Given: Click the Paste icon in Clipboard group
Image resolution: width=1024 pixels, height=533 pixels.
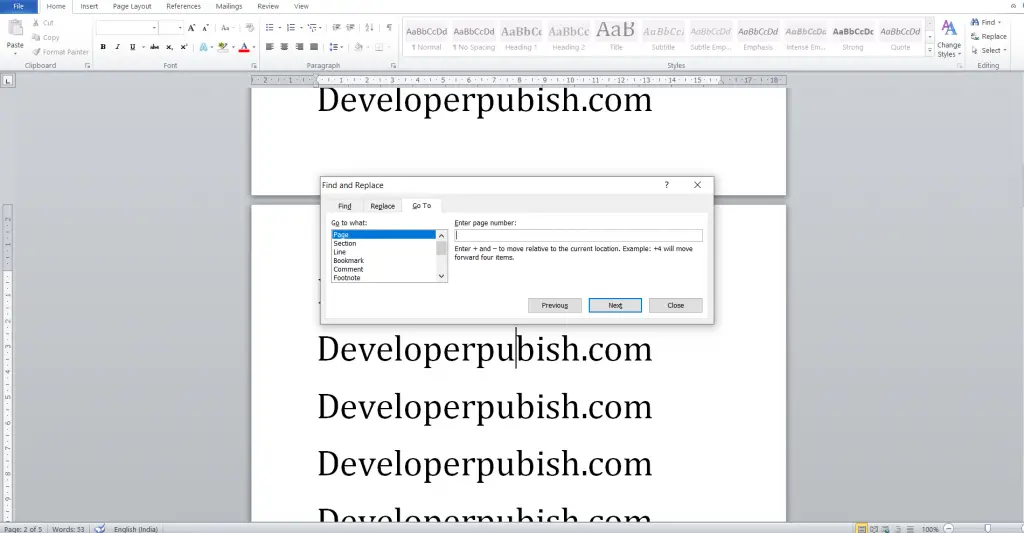Looking at the screenshot, I should (x=15, y=32).
